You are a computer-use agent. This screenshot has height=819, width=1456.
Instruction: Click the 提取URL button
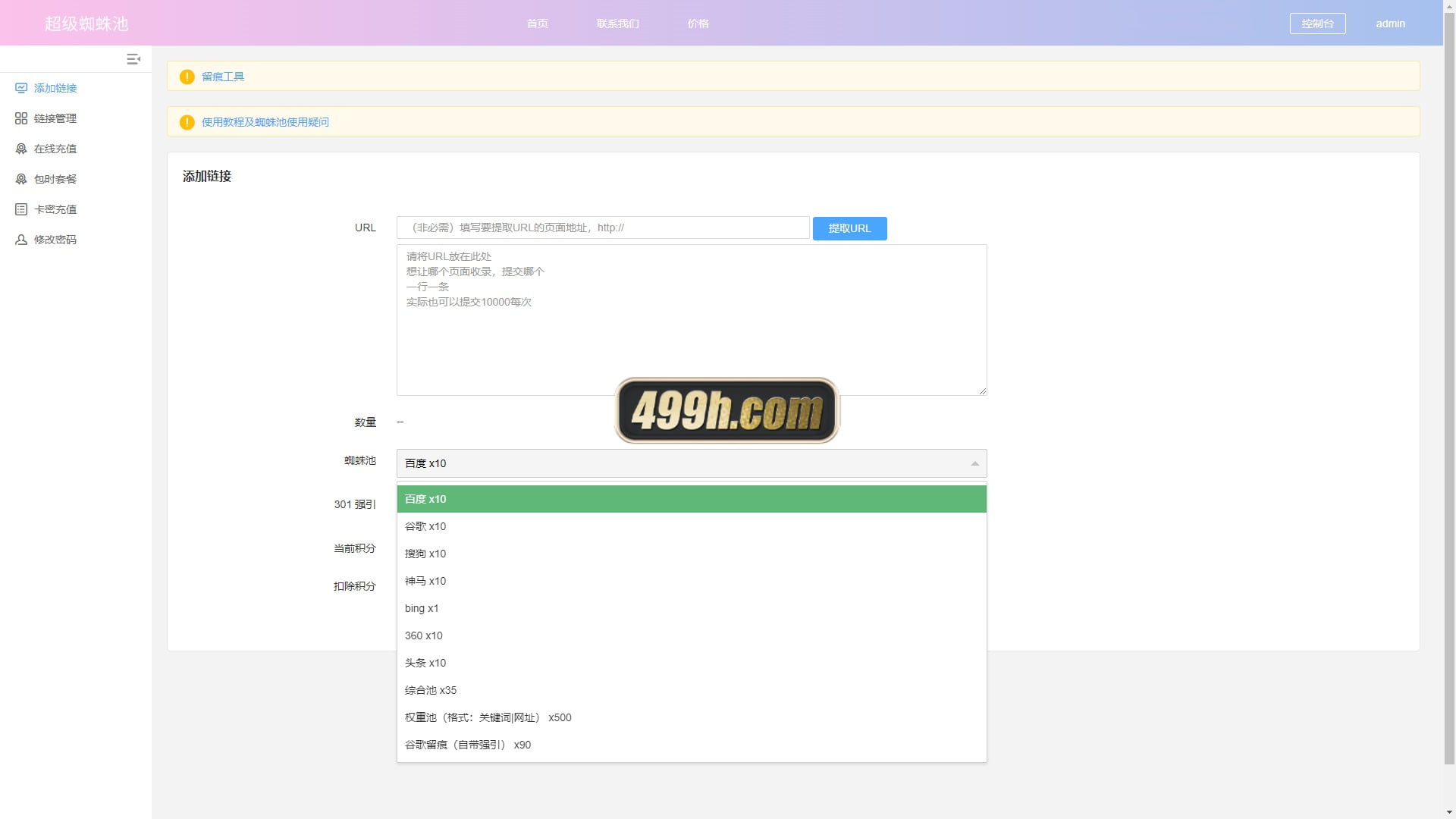pos(850,228)
